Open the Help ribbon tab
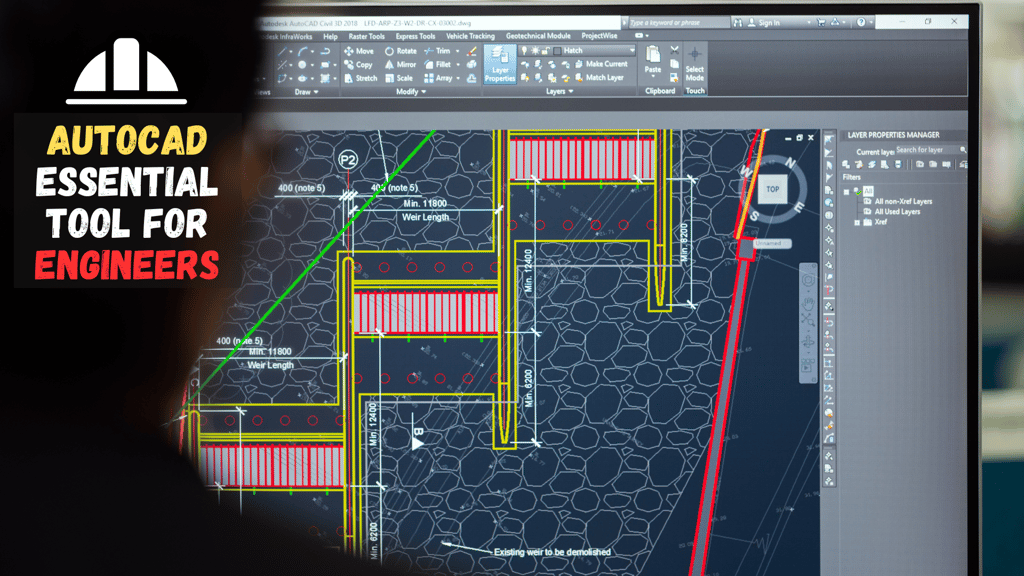Image resolution: width=1024 pixels, height=576 pixels. coord(330,37)
